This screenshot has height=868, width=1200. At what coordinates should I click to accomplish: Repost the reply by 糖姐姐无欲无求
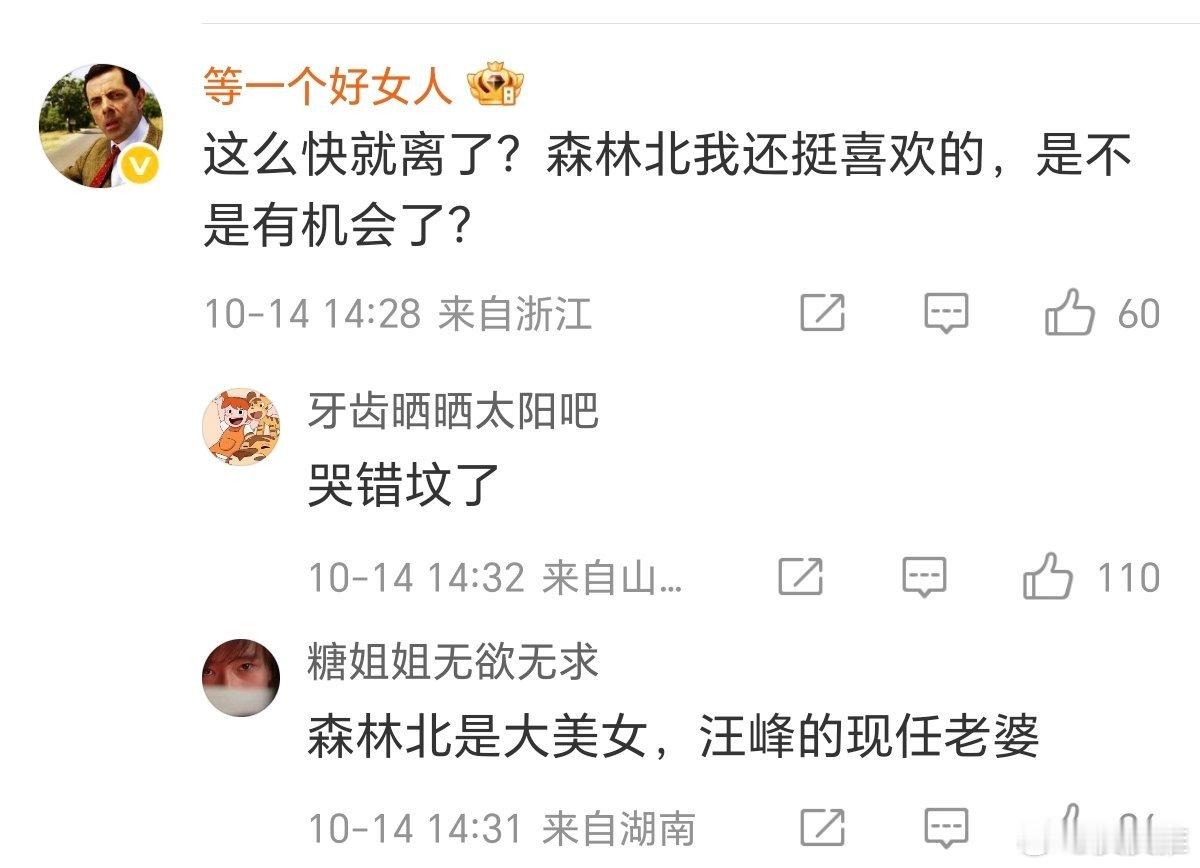822,827
